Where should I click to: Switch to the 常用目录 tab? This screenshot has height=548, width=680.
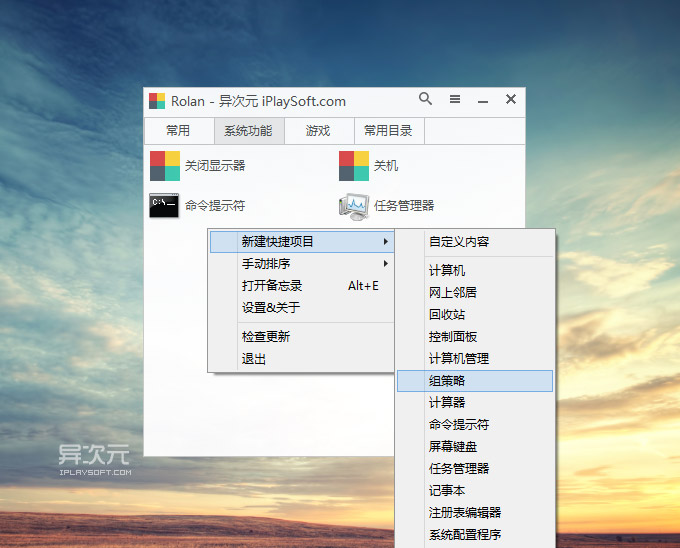[x=389, y=130]
